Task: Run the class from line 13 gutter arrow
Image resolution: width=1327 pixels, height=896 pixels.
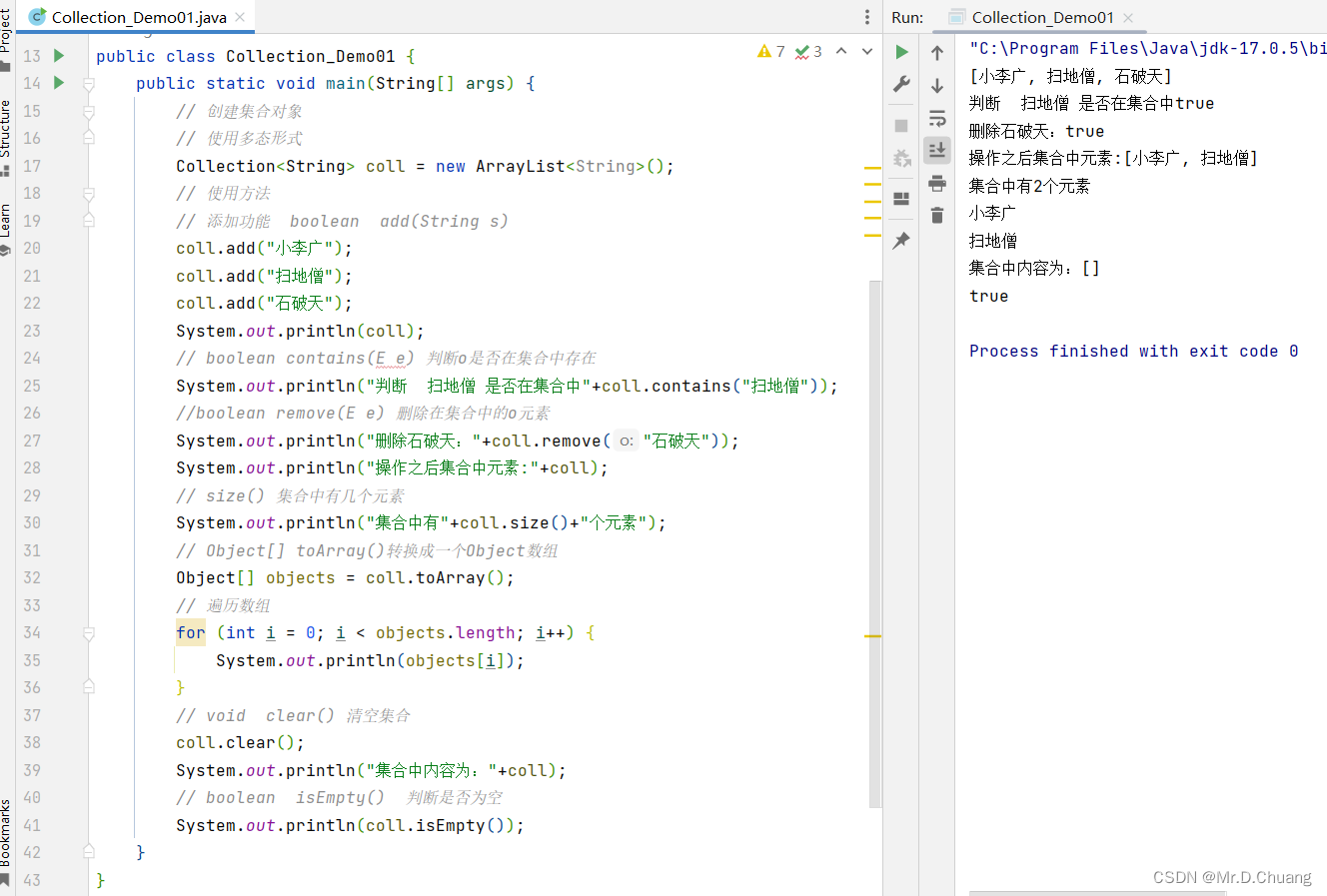Action: (59, 56)
